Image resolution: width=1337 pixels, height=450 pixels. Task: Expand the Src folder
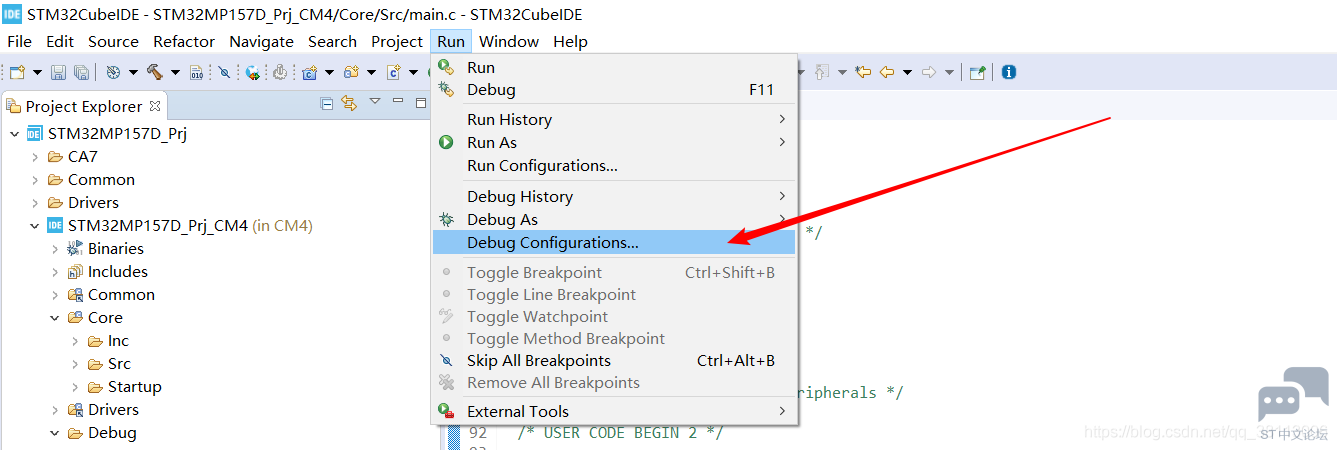tap(75, 364)
